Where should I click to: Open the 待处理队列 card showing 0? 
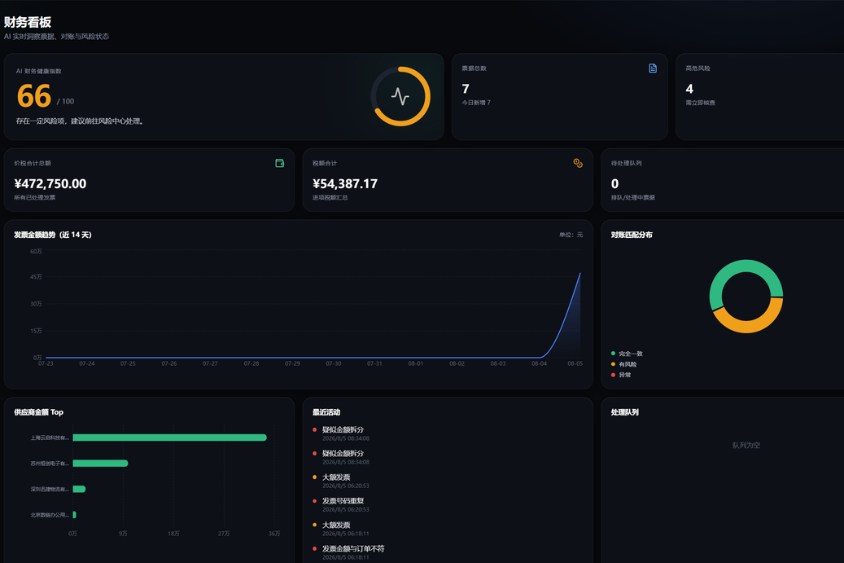tap(722, 180)
